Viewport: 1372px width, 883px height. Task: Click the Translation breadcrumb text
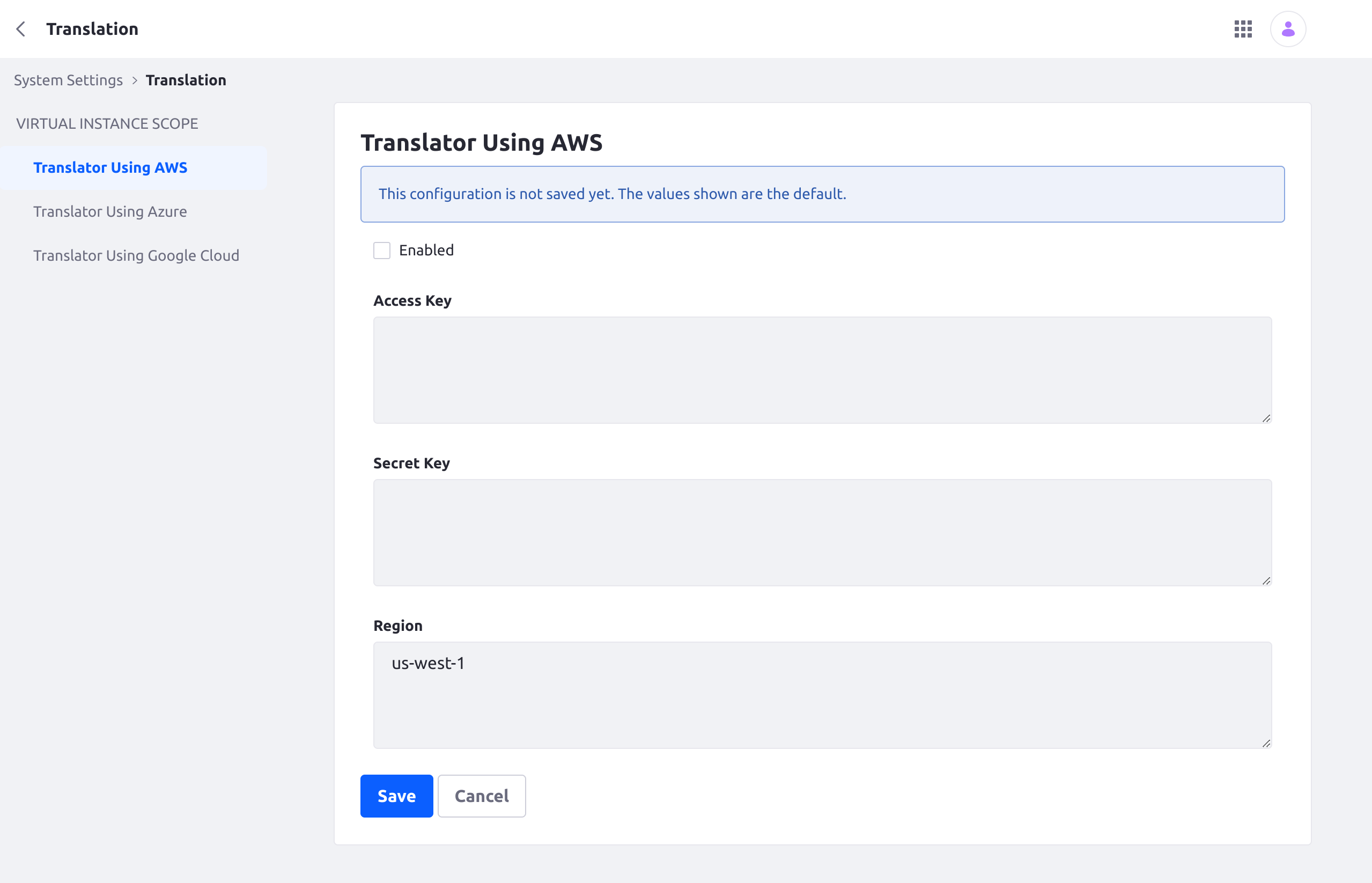[x=186, y=80]
